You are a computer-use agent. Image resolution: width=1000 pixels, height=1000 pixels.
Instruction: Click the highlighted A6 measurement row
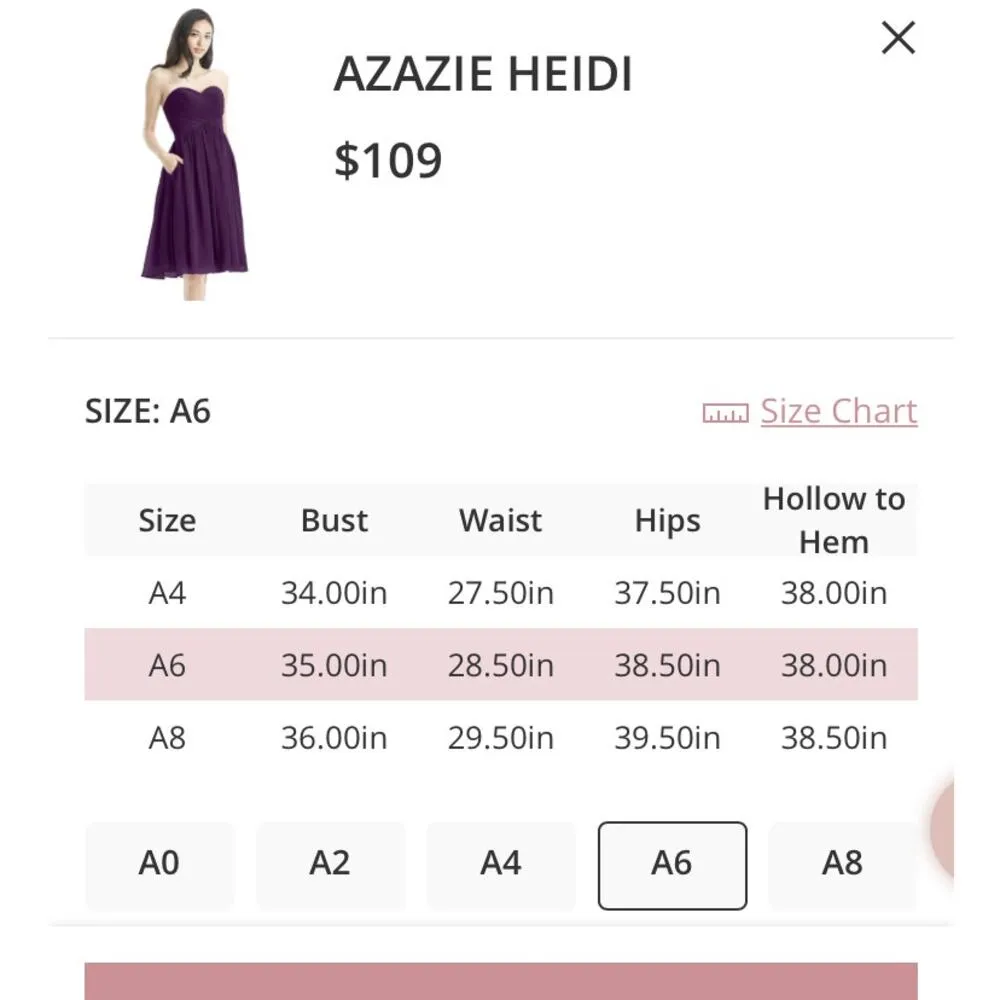pos(500,665)
